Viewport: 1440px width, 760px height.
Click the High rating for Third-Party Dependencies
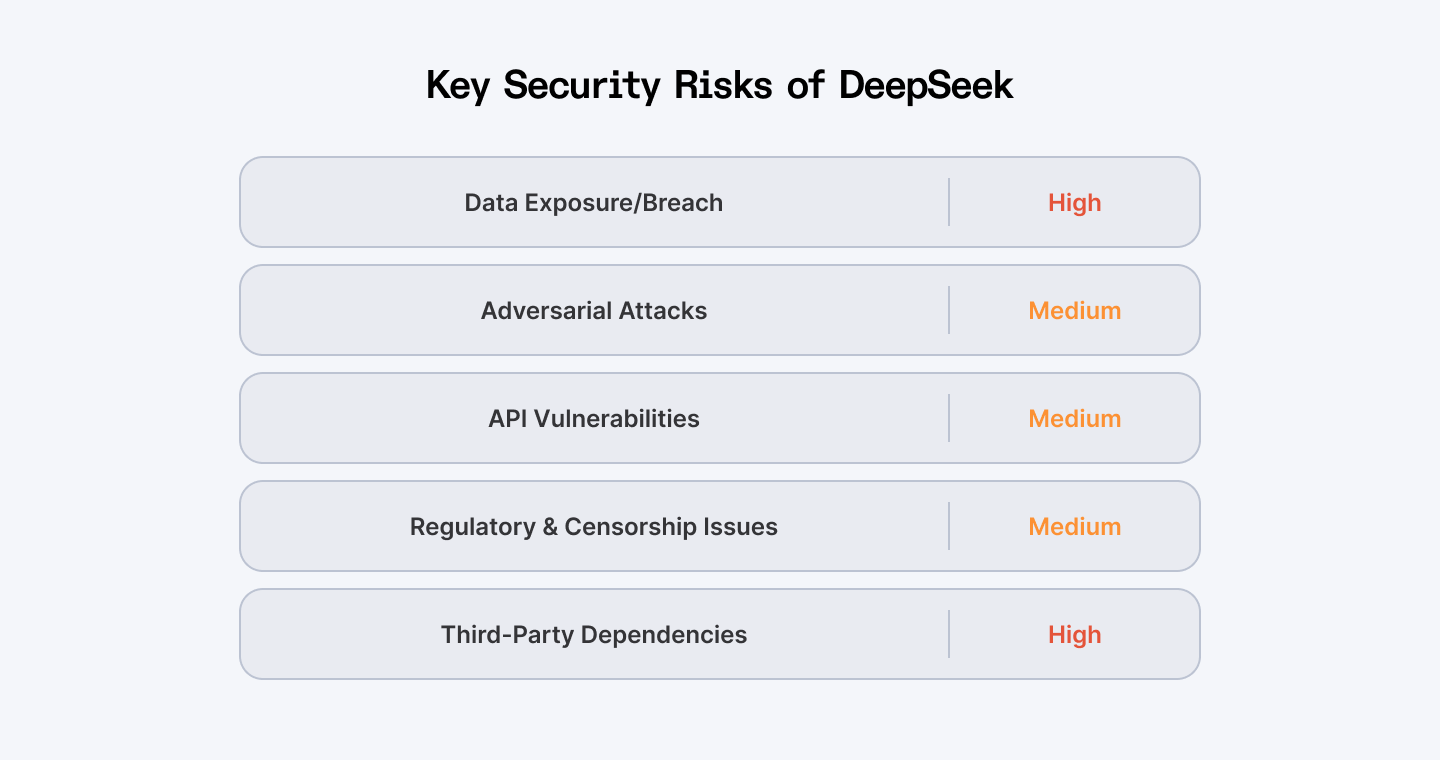(x=1075, y=635)
